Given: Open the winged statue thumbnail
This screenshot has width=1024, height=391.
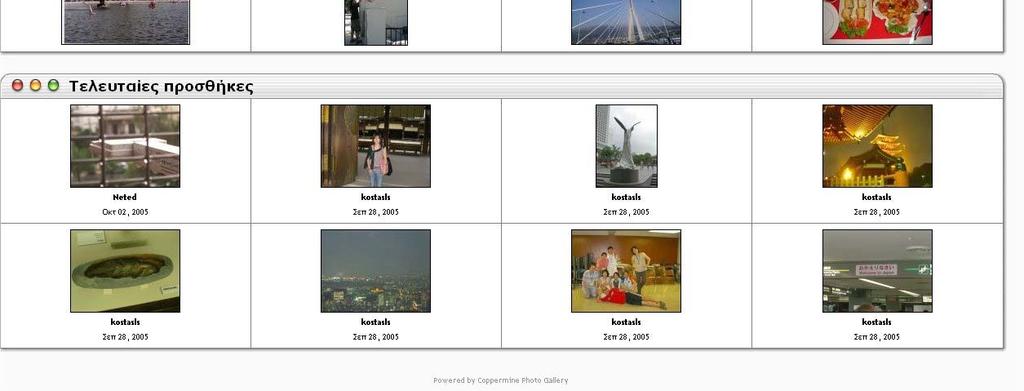Looking at the screenshot, I should [x=626, y=146].
